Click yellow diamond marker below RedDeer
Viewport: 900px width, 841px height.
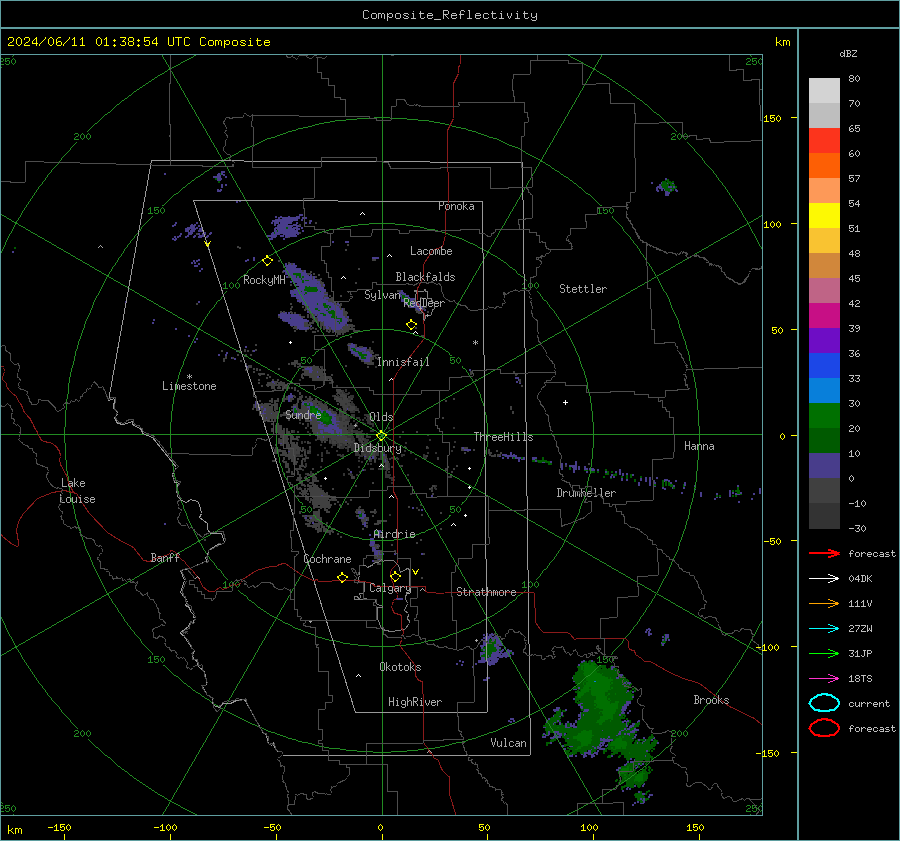(x=411, y=325)
